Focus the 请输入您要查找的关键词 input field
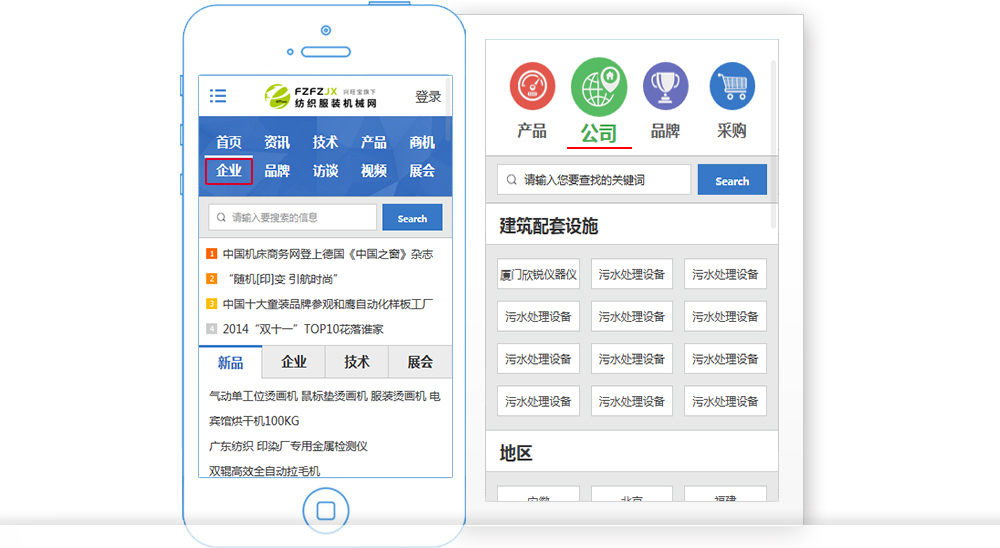Image resolution: width=1000 pixels, height=548 pixels. pos(600,181)
